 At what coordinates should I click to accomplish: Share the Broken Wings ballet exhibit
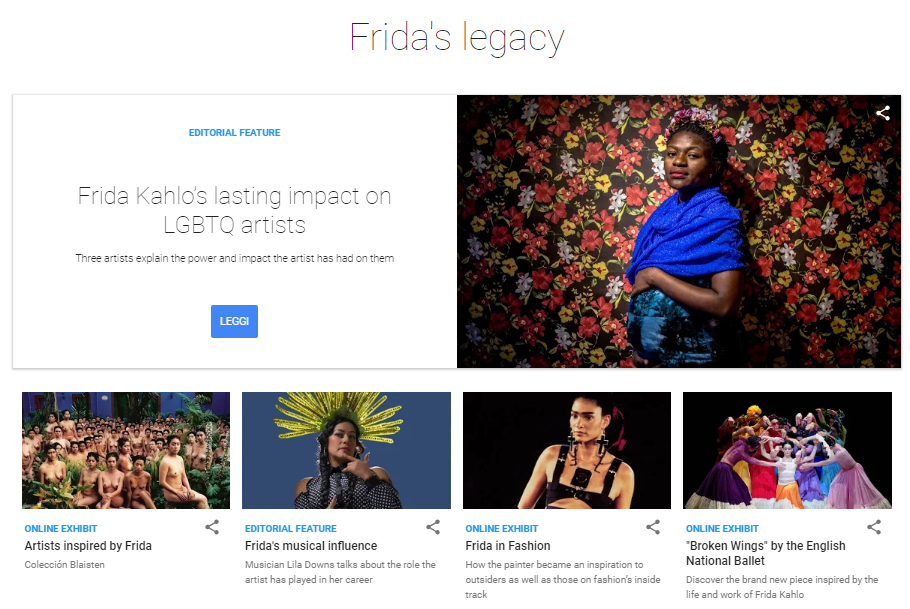pyautogui.click(x=874, y=527)
